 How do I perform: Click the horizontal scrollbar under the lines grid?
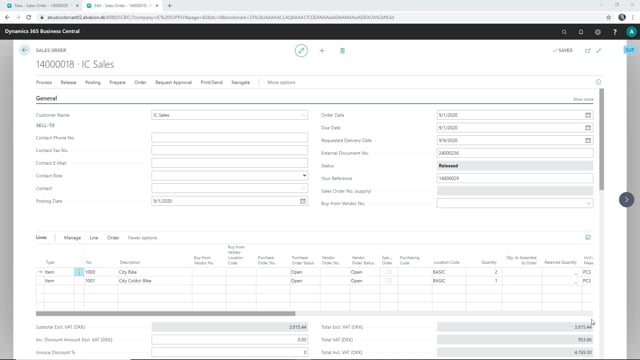point(165,313)
